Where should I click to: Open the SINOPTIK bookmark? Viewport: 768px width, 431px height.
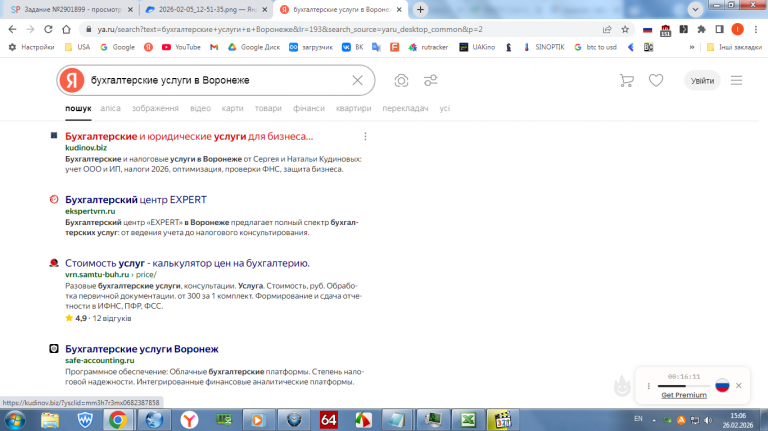coord(544,47)
